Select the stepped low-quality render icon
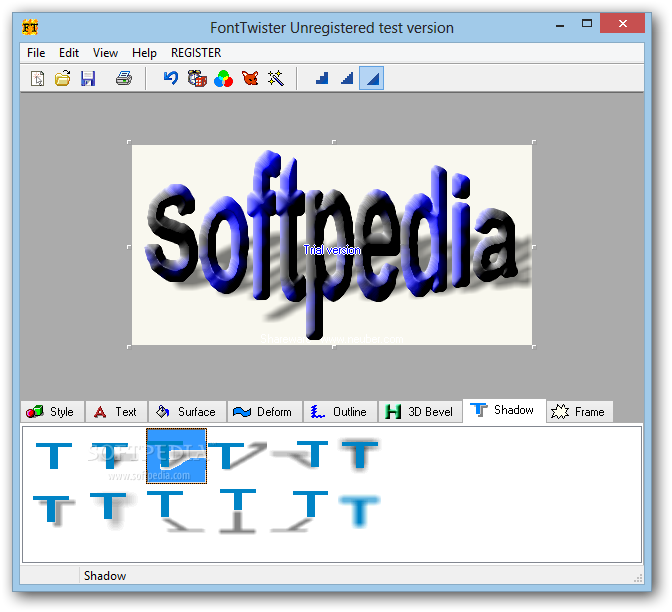This screenshot has width=672, height=612. 322,78
